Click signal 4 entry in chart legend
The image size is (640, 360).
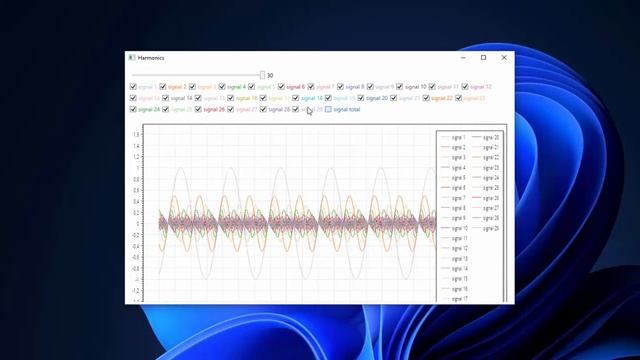pyautogui.click(x=453, y=168)
